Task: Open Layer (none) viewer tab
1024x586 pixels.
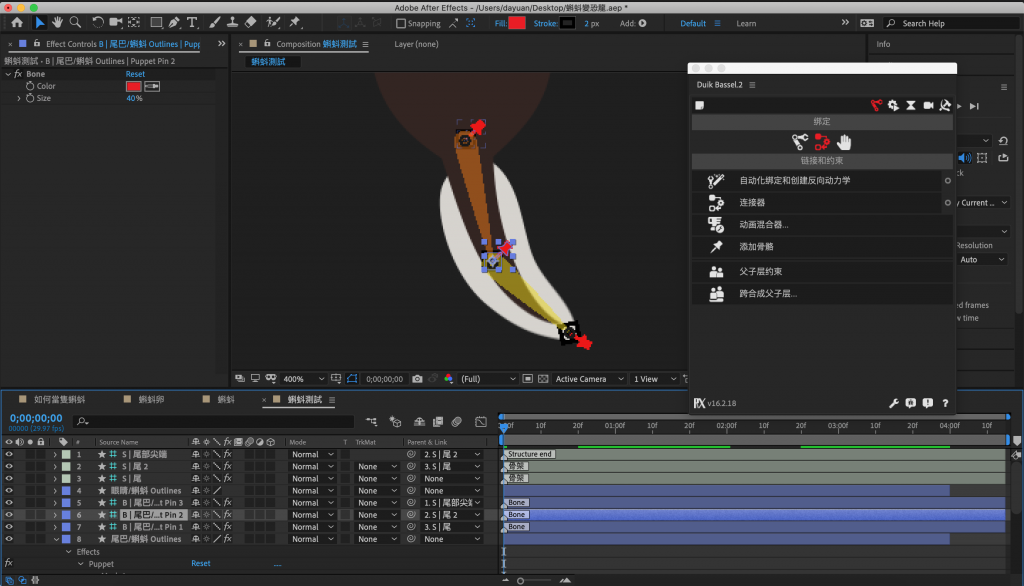Action: pyautogui.click(x=416, y=44)
